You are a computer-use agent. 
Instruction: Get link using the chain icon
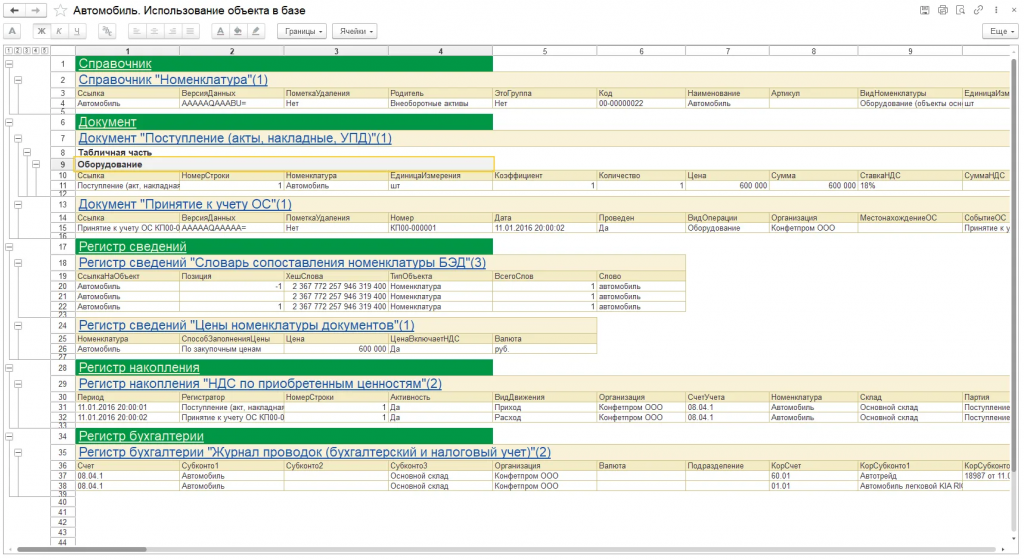pos(978,10)
